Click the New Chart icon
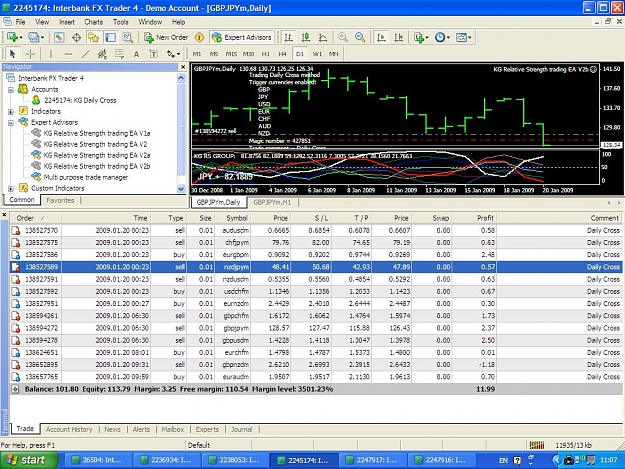 click(12, 37)
